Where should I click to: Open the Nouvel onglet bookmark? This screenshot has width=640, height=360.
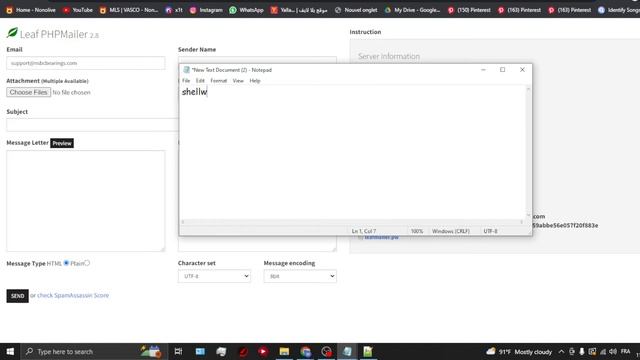tap(356, 10)
